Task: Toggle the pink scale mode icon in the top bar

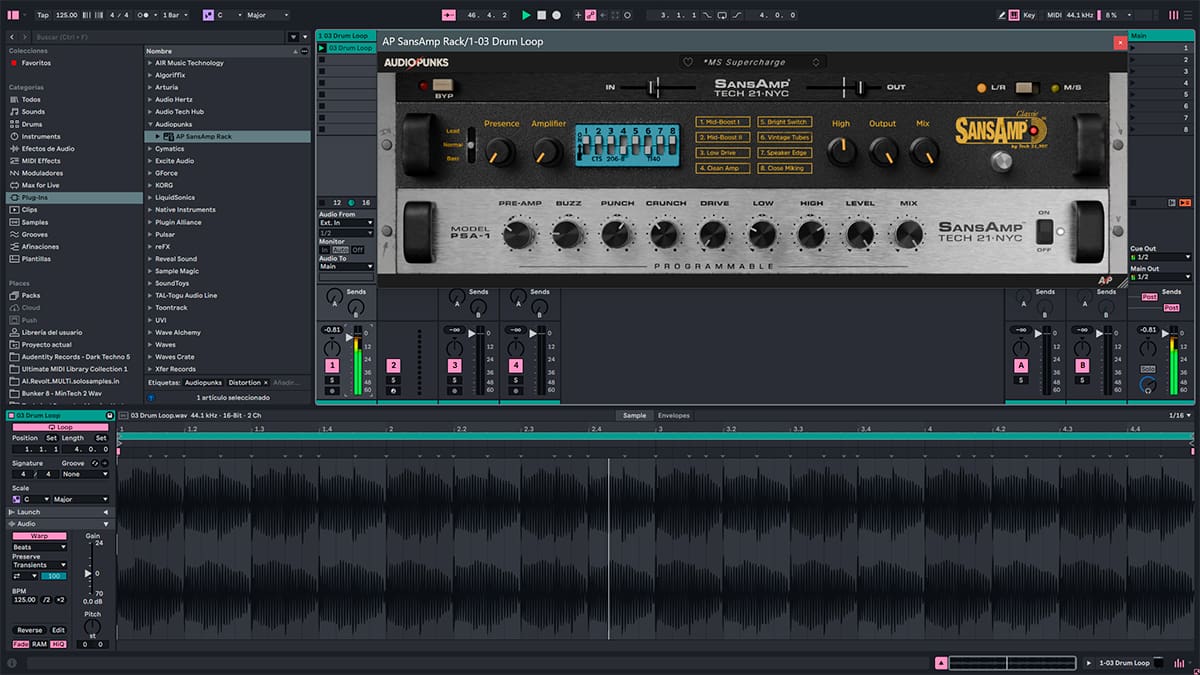Action: click(207, 15)
